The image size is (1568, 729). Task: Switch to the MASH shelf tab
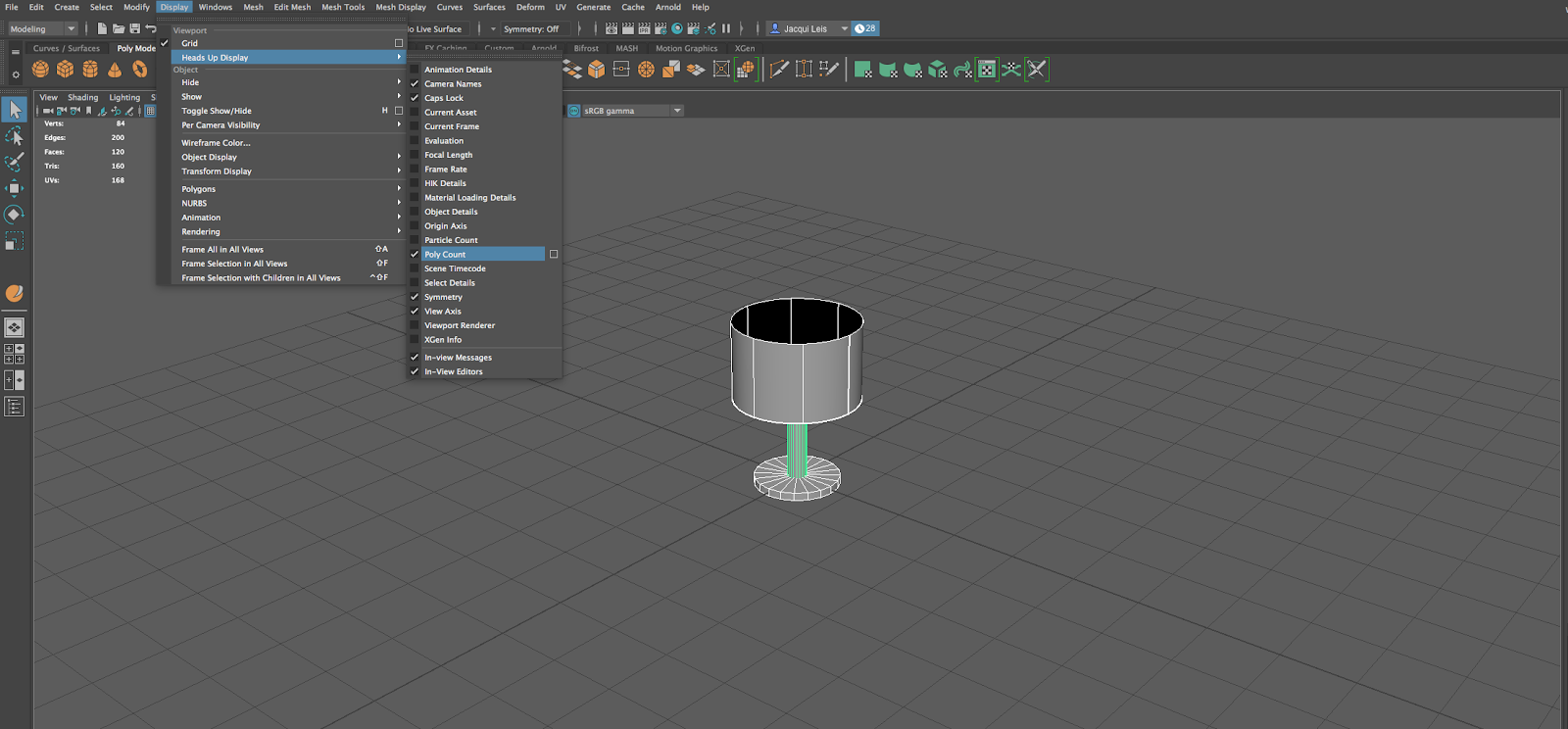(x=626, y=48)
